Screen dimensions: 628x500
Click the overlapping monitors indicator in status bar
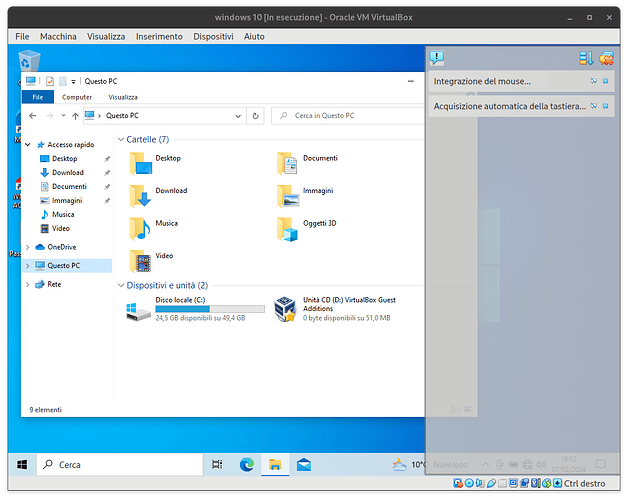pos(524,483)
